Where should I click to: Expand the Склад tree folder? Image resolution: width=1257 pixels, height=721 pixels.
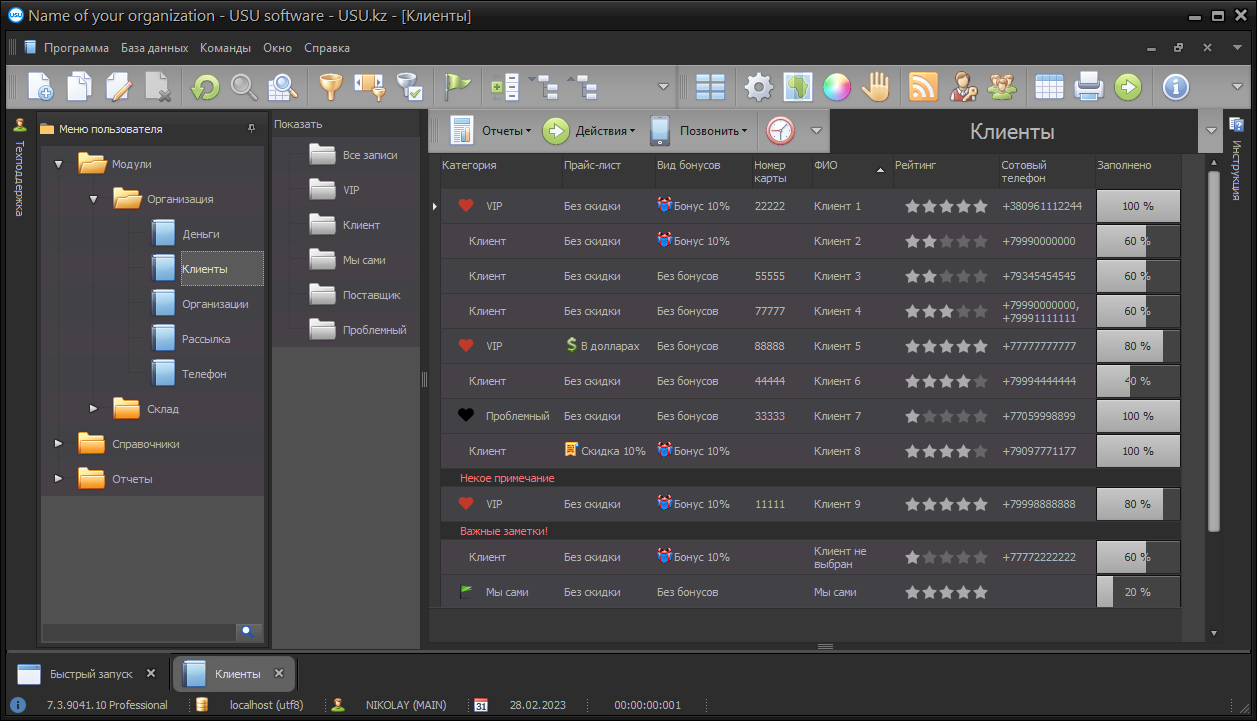(94, 408)
